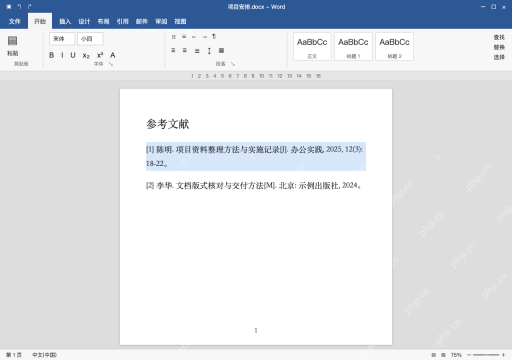This screenshot has width=512, height=360.
Task: Click the 75% zoom level
Action: pos(456,355)
